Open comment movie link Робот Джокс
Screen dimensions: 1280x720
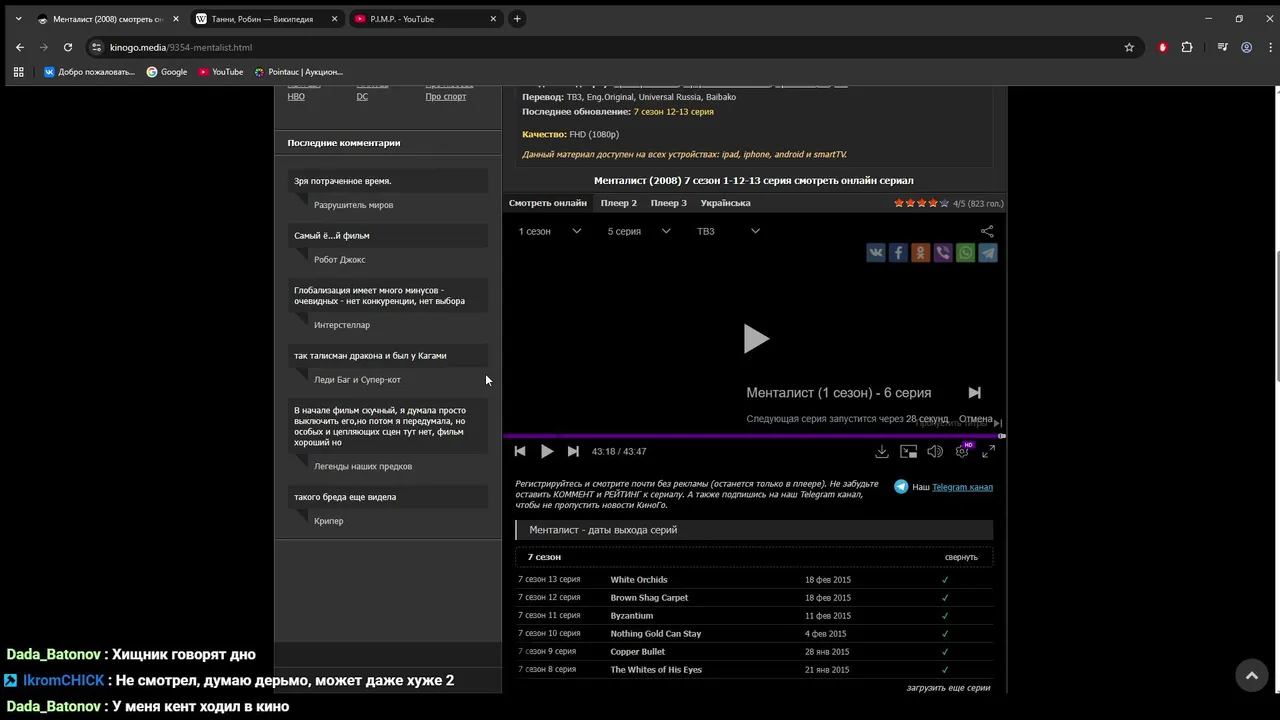click(340, 260)
